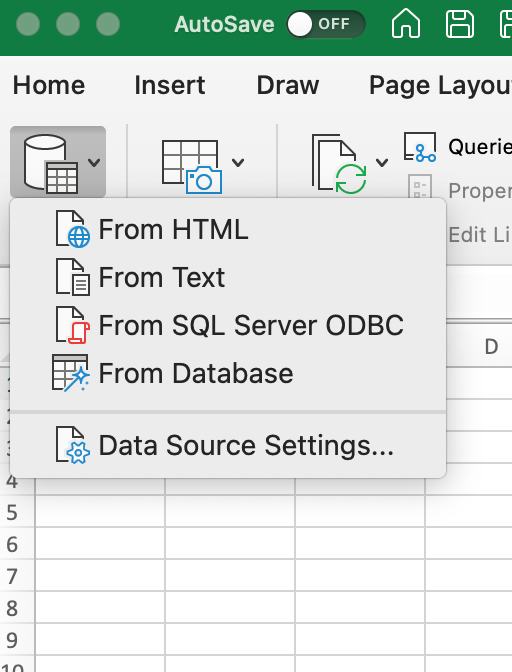
Task: Click the SQL Server ODBC scroll icon
Action: (72, 325)
